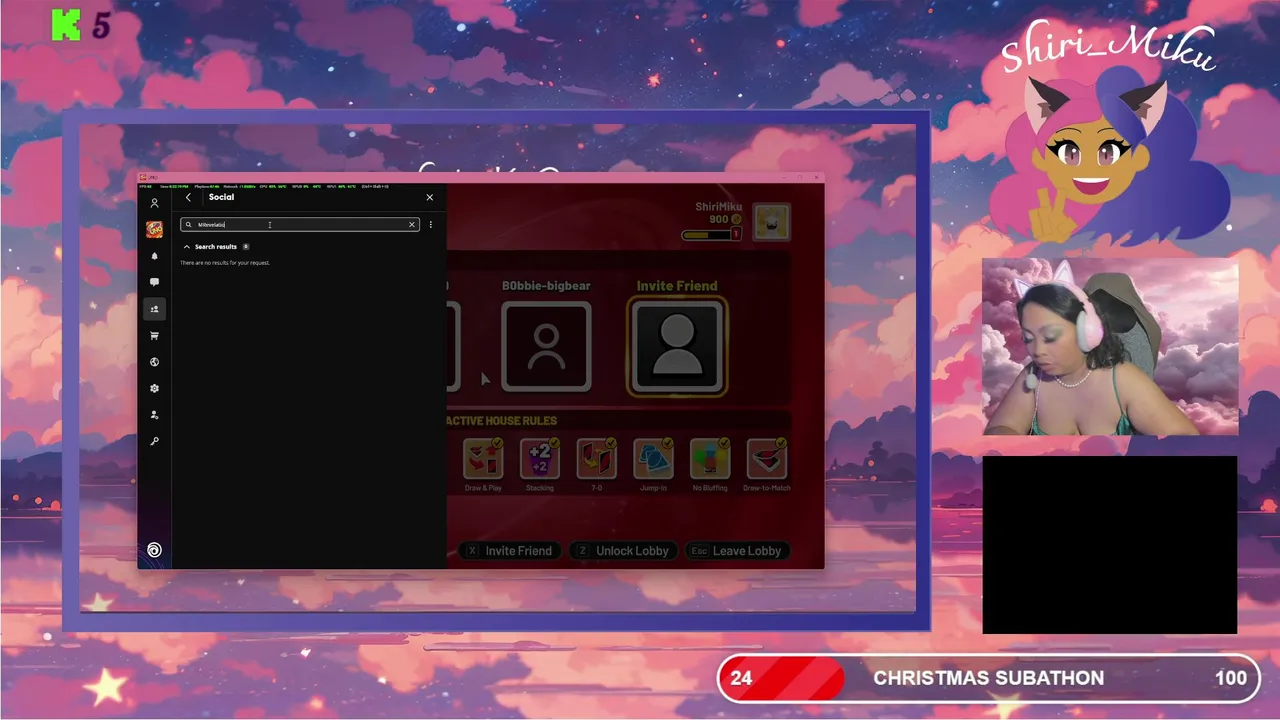
Task: Click the Search results count badge
Action: coord(246,247)
